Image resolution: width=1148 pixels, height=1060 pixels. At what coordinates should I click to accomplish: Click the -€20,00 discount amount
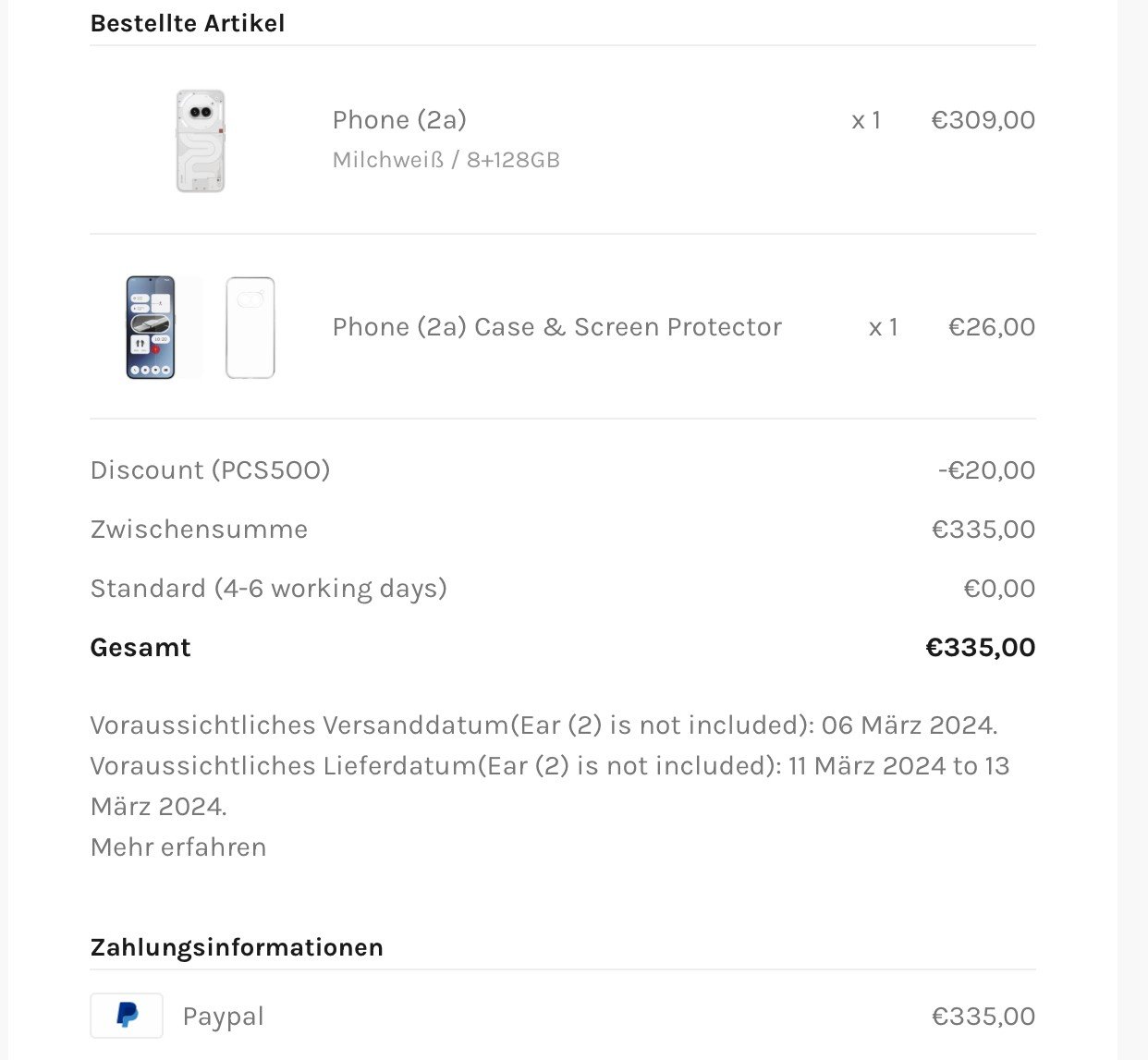click(986, 469)
